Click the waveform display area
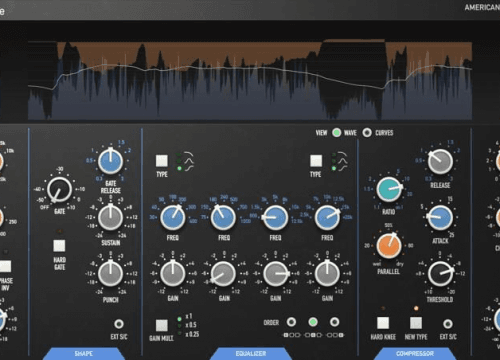This screenshot has width=500, height=360. coord(250,80)
